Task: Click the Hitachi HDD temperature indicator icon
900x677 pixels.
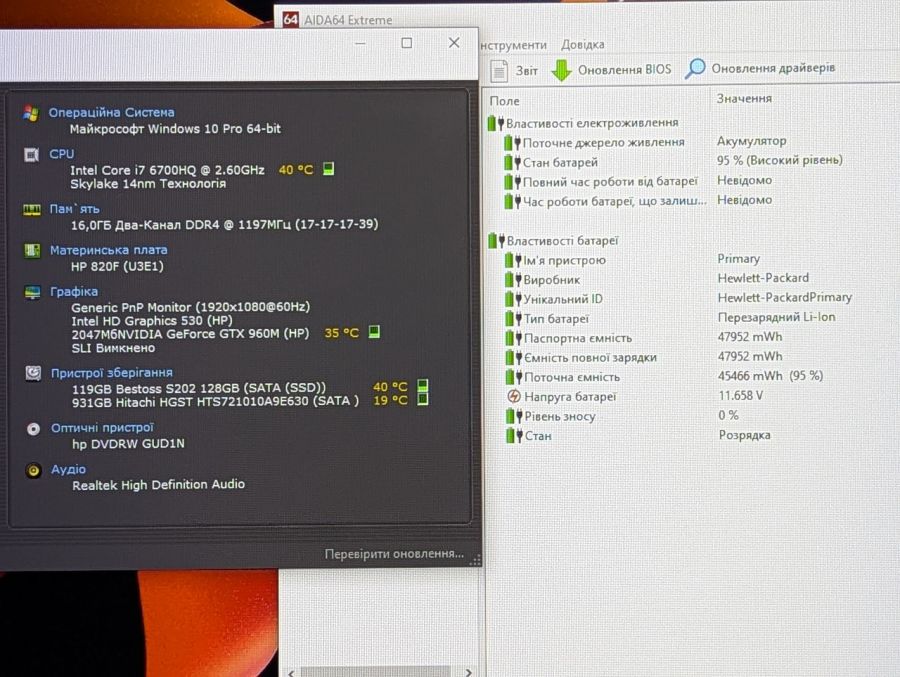Action: [x=423, y=399]
